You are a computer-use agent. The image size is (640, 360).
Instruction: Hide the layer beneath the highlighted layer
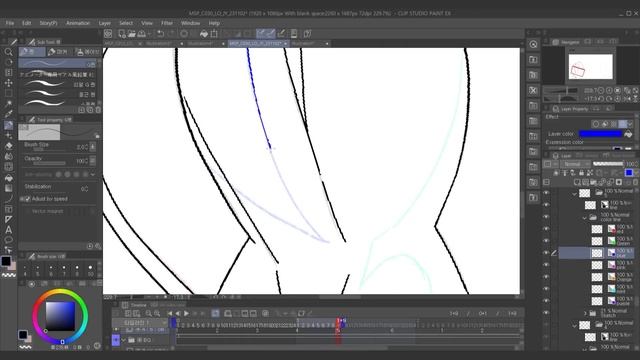546,264
